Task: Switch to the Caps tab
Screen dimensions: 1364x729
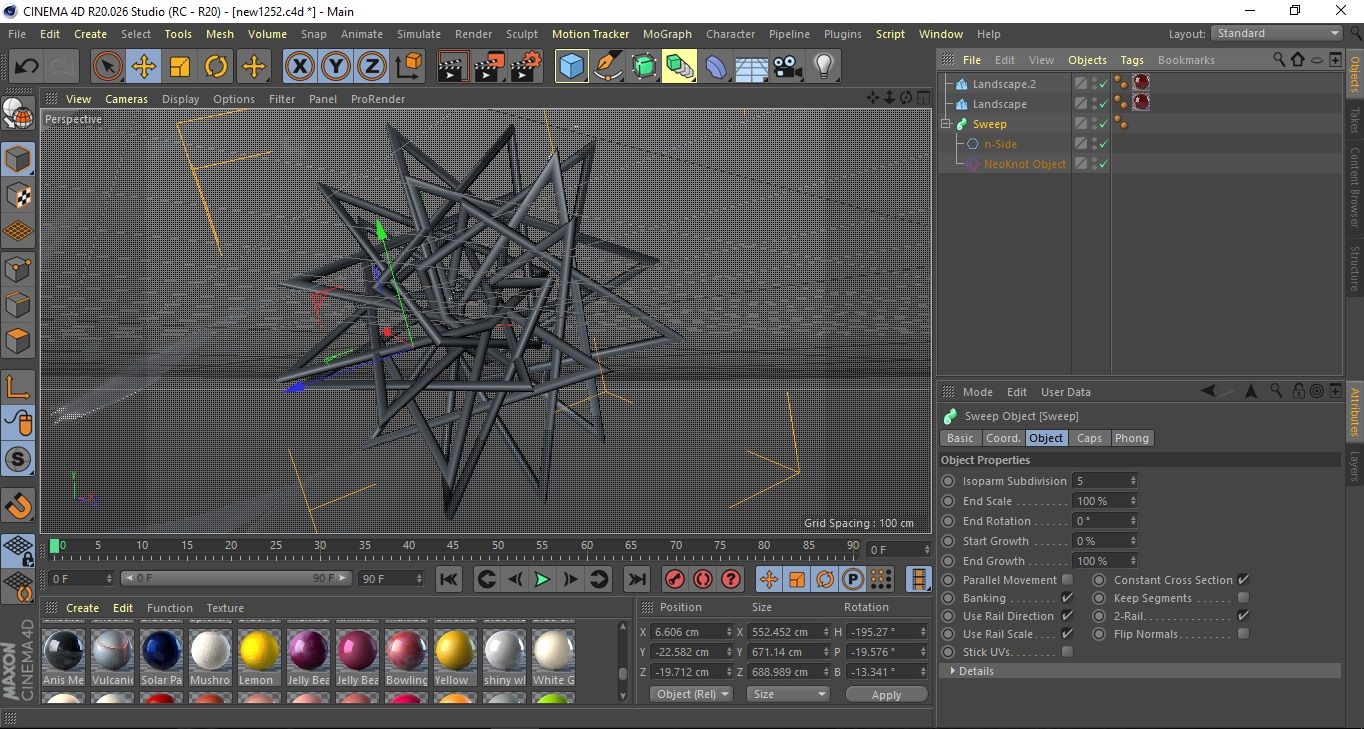Action: coord(1089,438)
